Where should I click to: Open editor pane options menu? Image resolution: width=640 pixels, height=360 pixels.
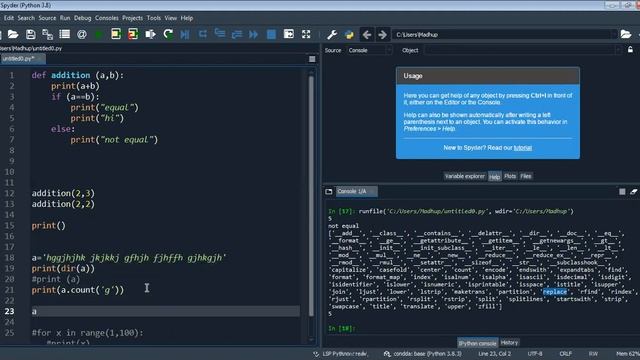[312, 59]
